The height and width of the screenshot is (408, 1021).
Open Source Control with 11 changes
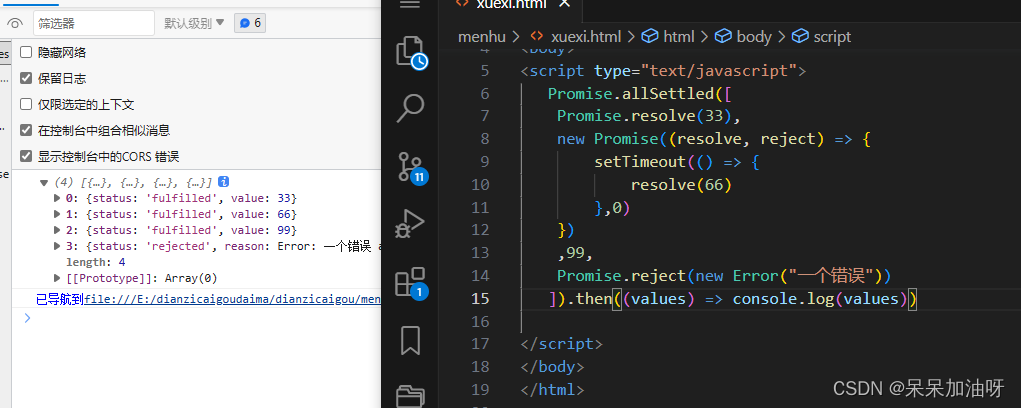pyautogui.click(x=412, y=167)
